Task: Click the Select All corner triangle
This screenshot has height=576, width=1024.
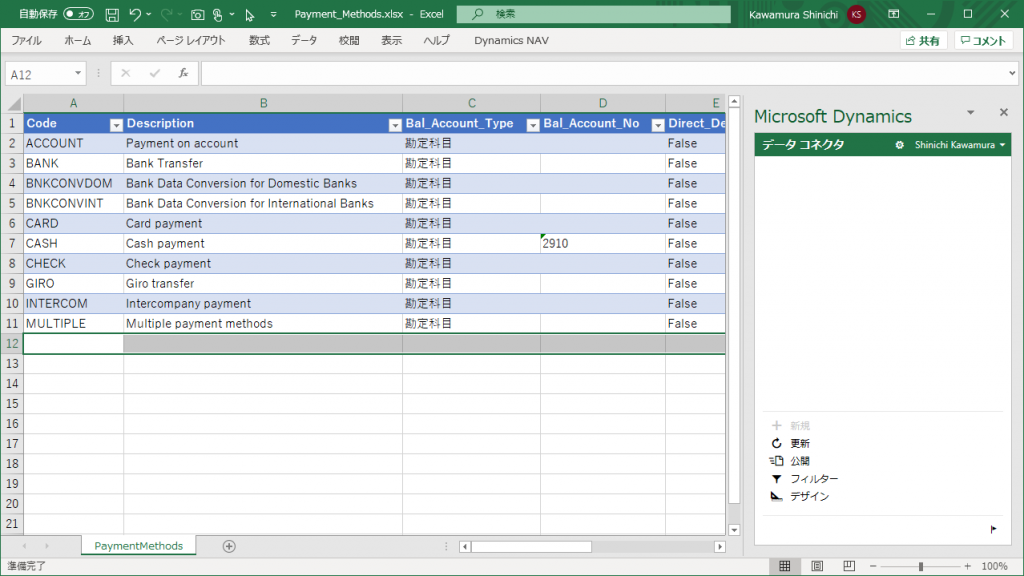Action: tap(13, 103)
